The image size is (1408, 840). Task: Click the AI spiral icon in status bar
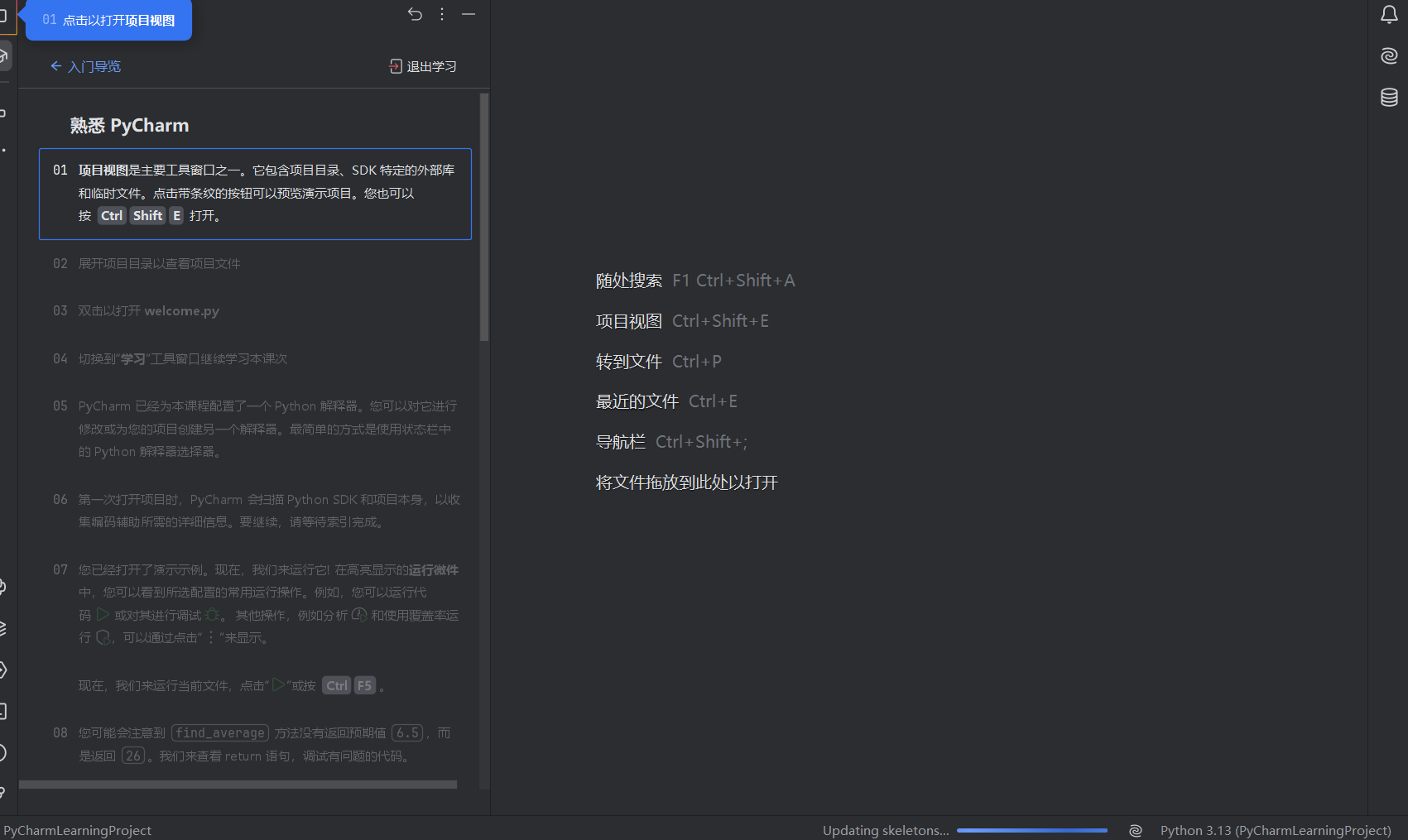coord(1136,830)
